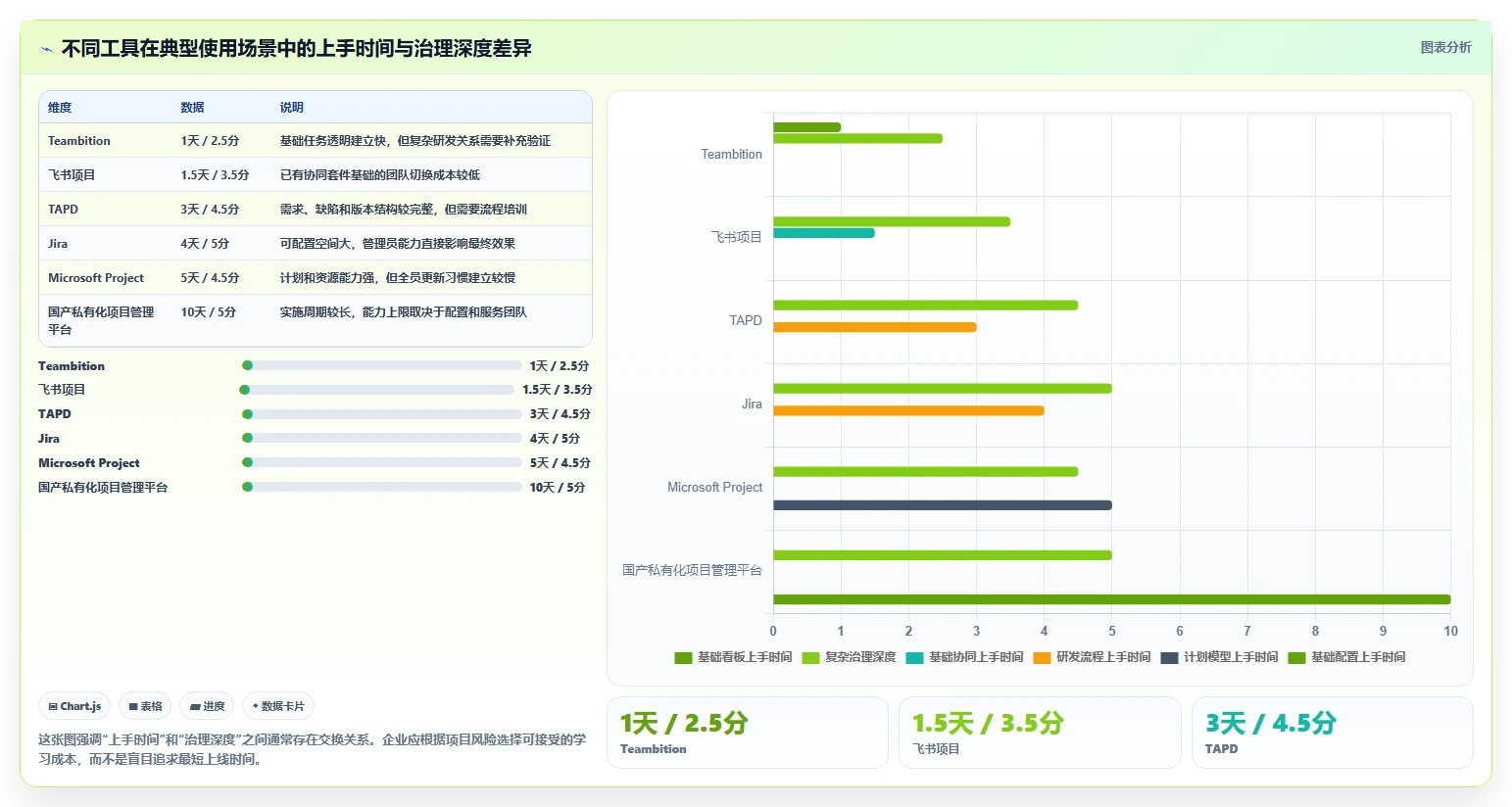The image size is (1512, 807).
Task: Click Teambition's dark green 基础看板上手时间 bar
Action: [807, 127]
